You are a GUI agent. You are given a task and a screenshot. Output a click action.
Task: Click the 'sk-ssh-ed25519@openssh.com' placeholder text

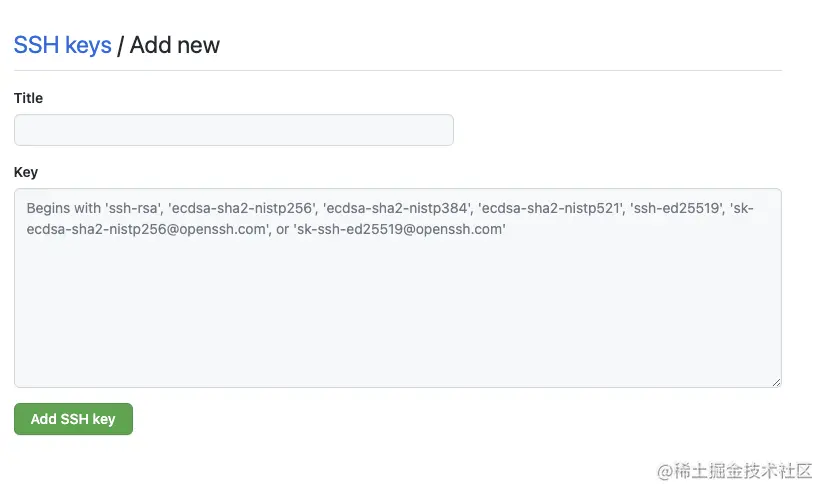[x=400, y=230]
